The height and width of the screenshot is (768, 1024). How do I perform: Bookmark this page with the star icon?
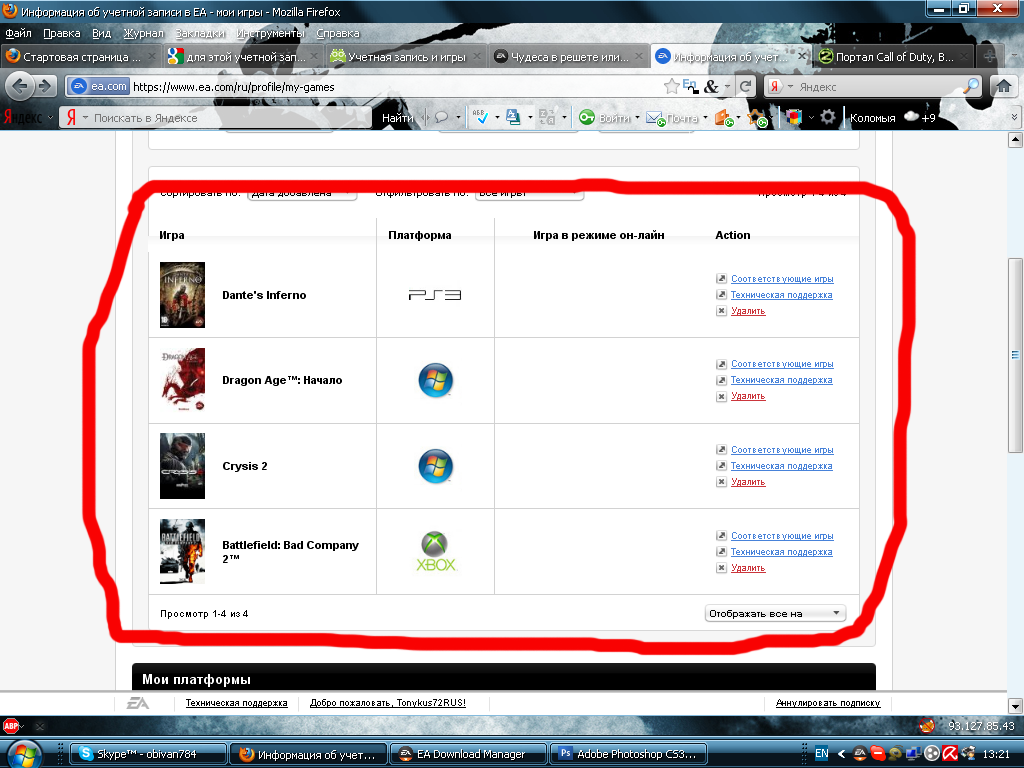[671, 86]
